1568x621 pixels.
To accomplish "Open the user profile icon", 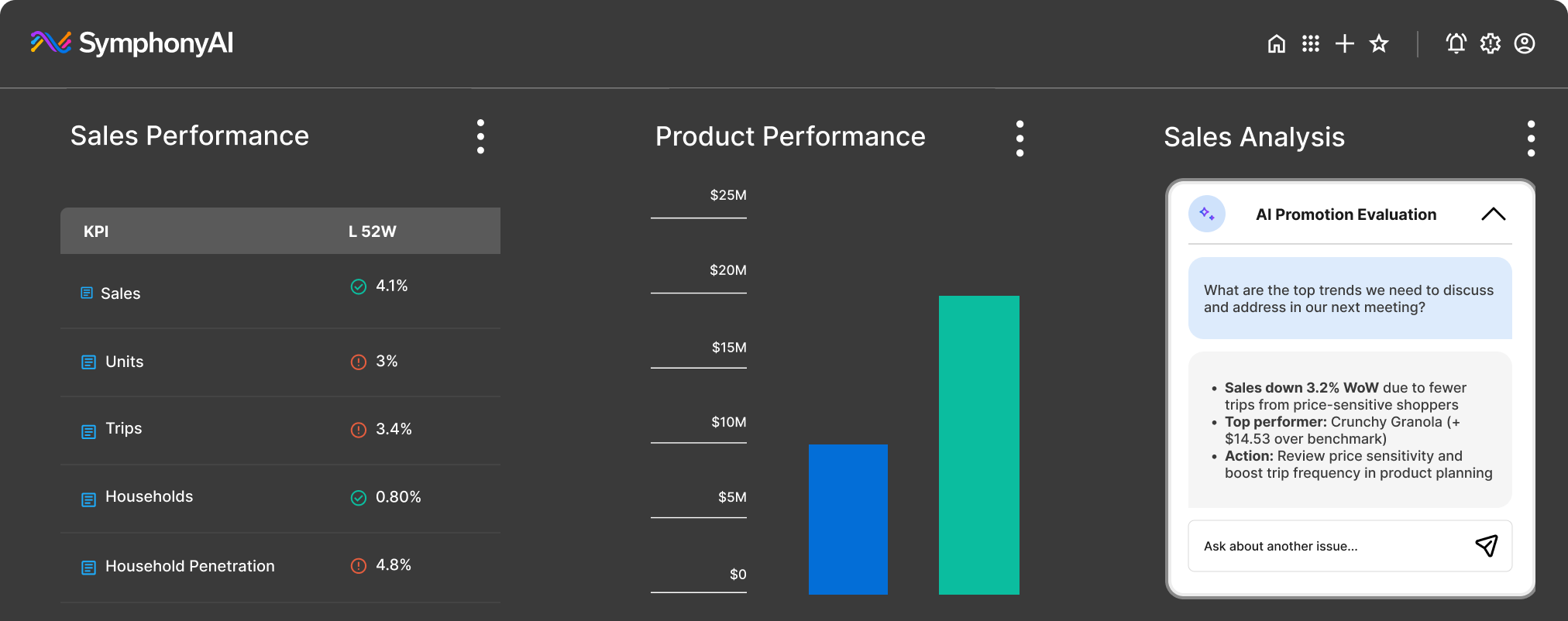I will click(x=1524, y=44).
